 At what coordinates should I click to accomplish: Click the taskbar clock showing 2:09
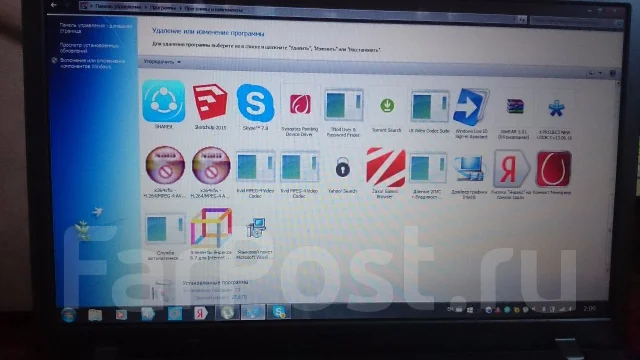pos(589,309)
